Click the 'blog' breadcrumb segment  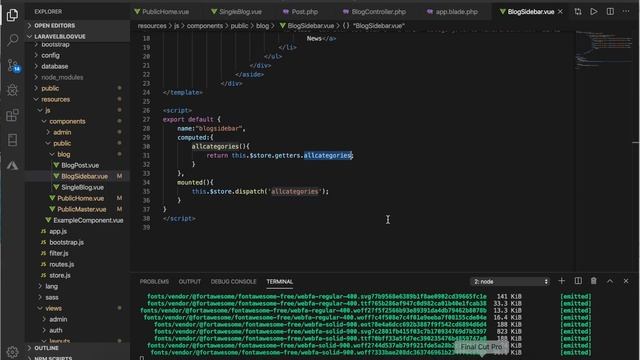click(x=262, y=26)
